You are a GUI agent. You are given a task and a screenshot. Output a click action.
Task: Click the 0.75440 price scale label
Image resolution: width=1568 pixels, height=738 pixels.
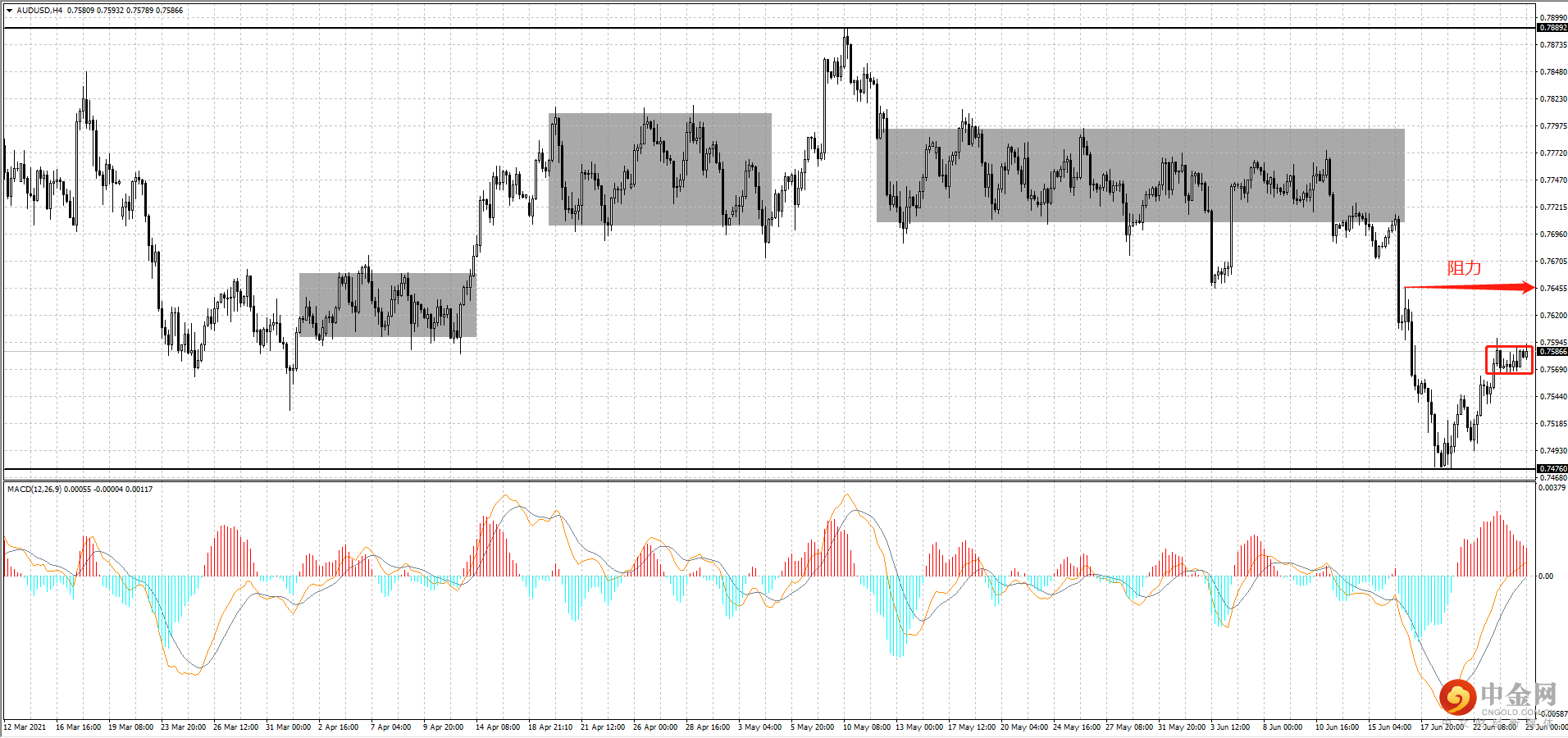[x=1553, y=397]
